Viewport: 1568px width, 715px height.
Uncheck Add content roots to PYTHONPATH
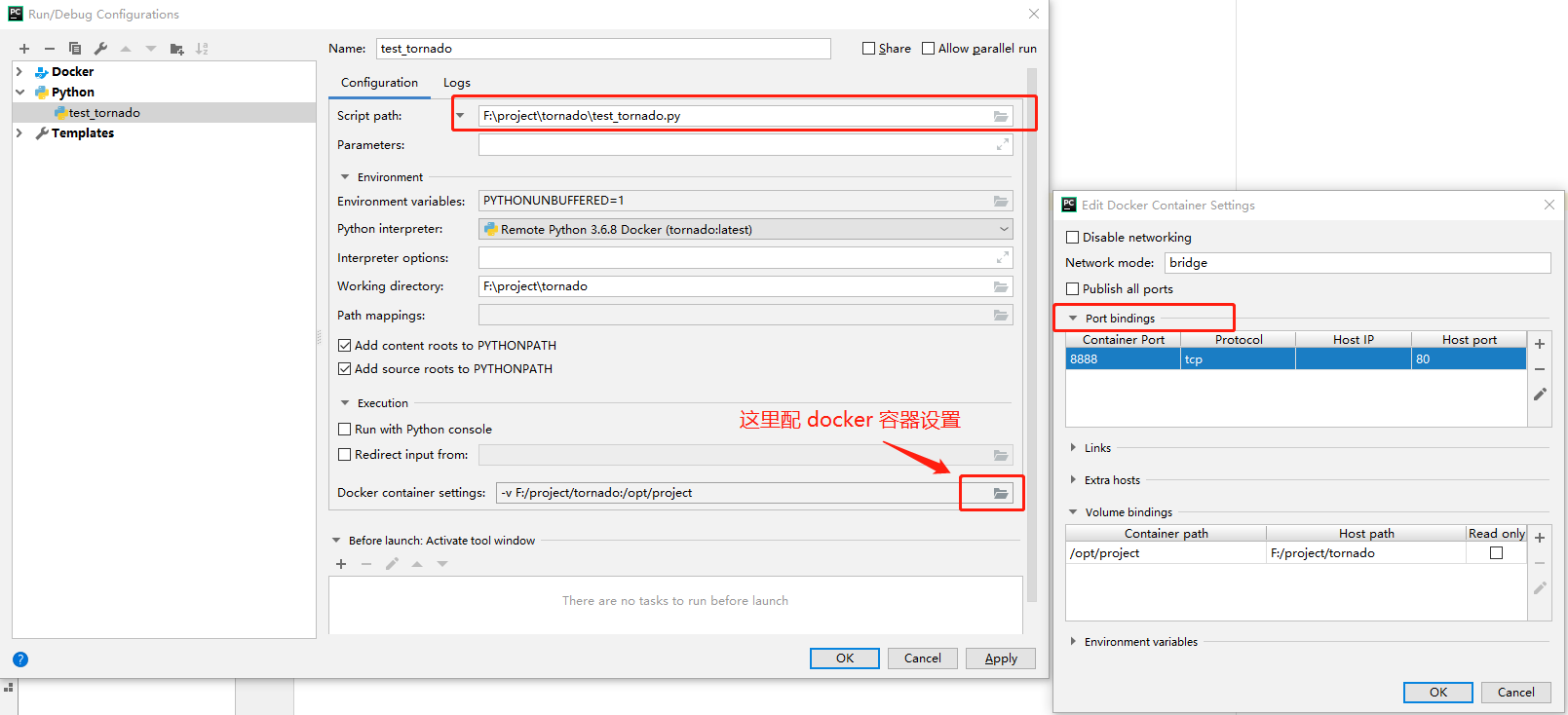coord(344,346)
